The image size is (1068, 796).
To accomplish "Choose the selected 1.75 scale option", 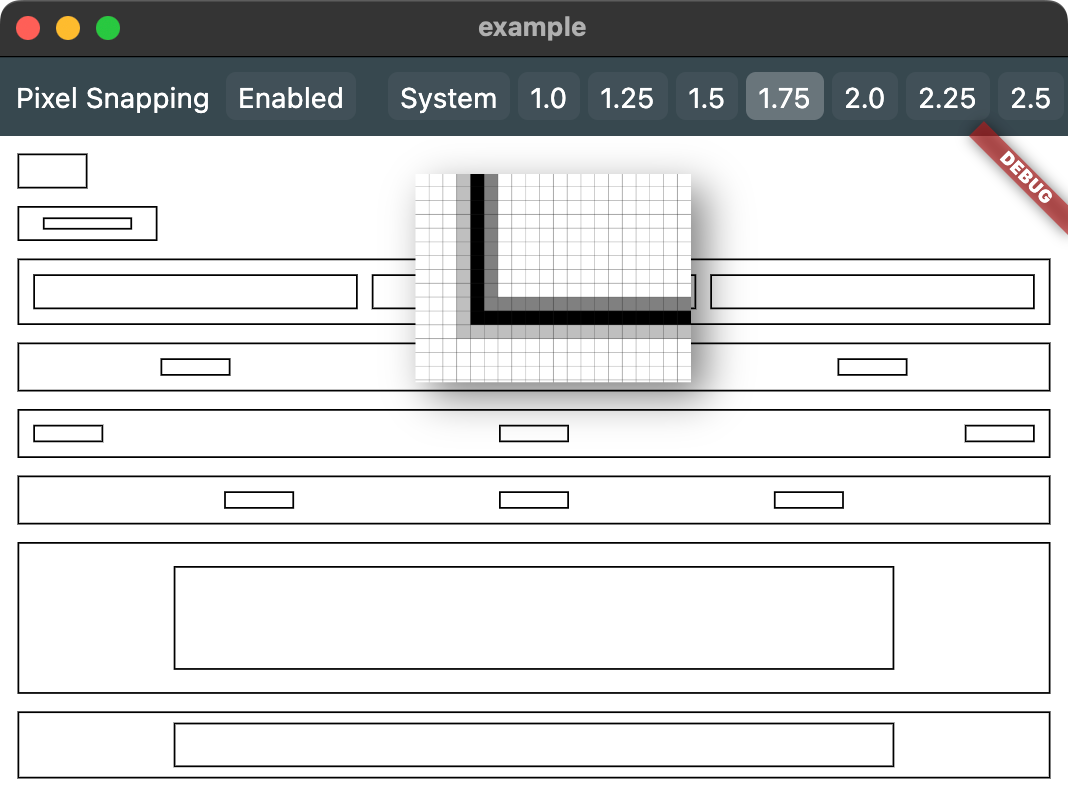I will [785, 97].
